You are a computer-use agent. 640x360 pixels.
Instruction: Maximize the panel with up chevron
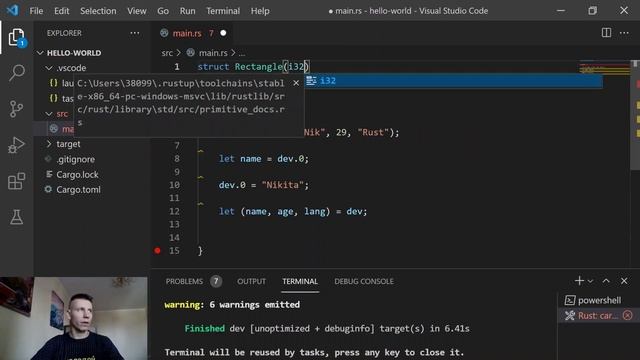point(606,281)
